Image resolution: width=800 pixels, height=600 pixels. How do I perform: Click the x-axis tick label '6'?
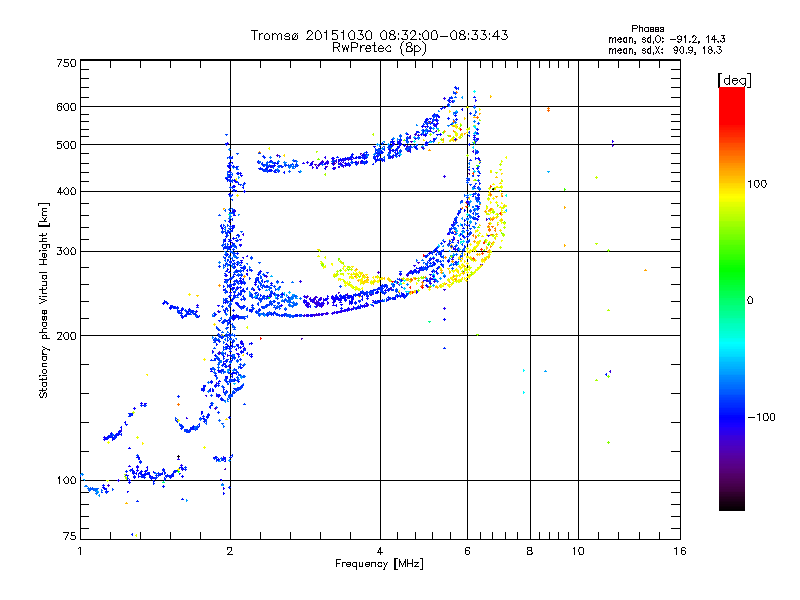(x=467, y=551)
